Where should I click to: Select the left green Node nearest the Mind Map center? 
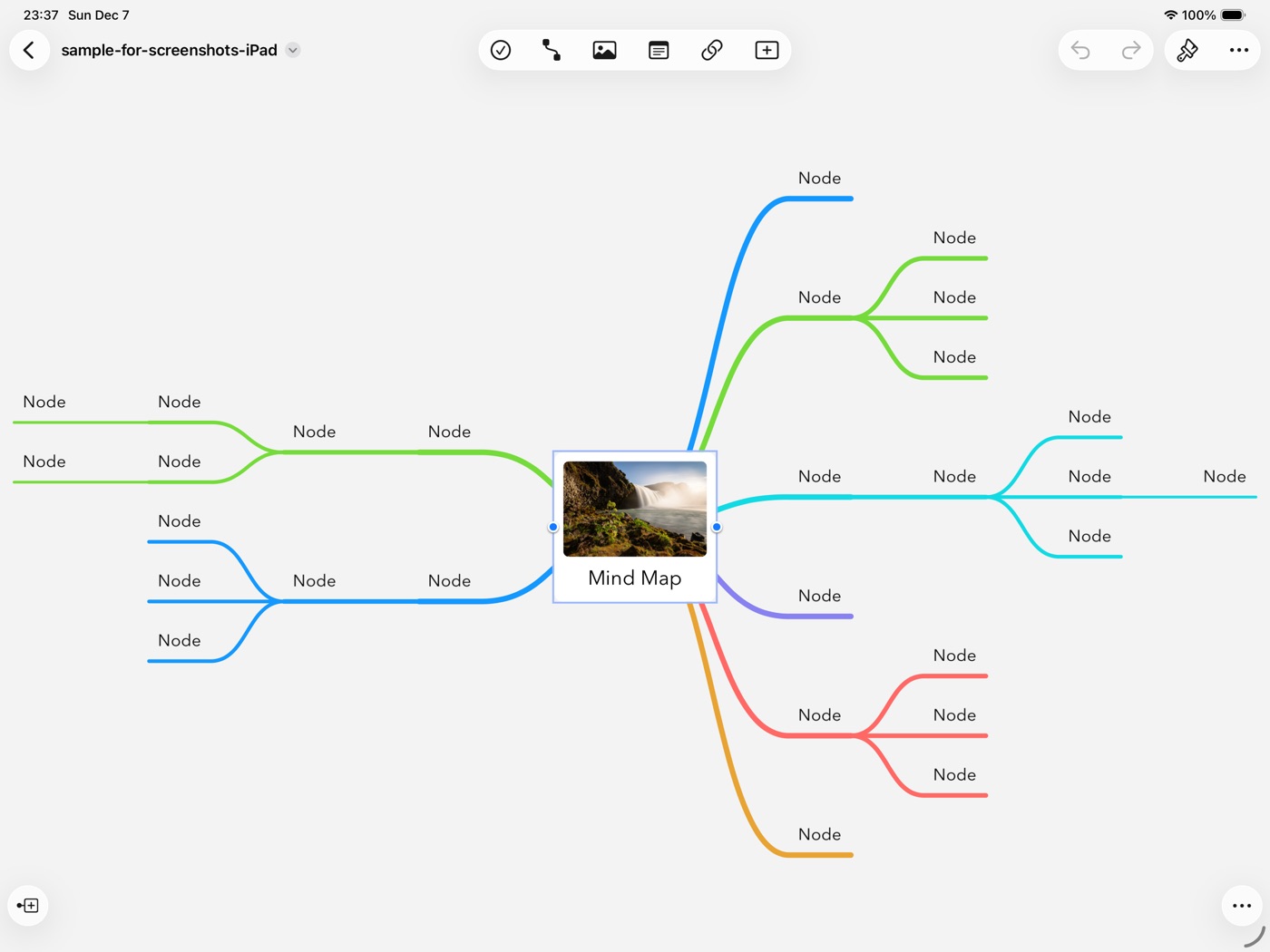449,432
